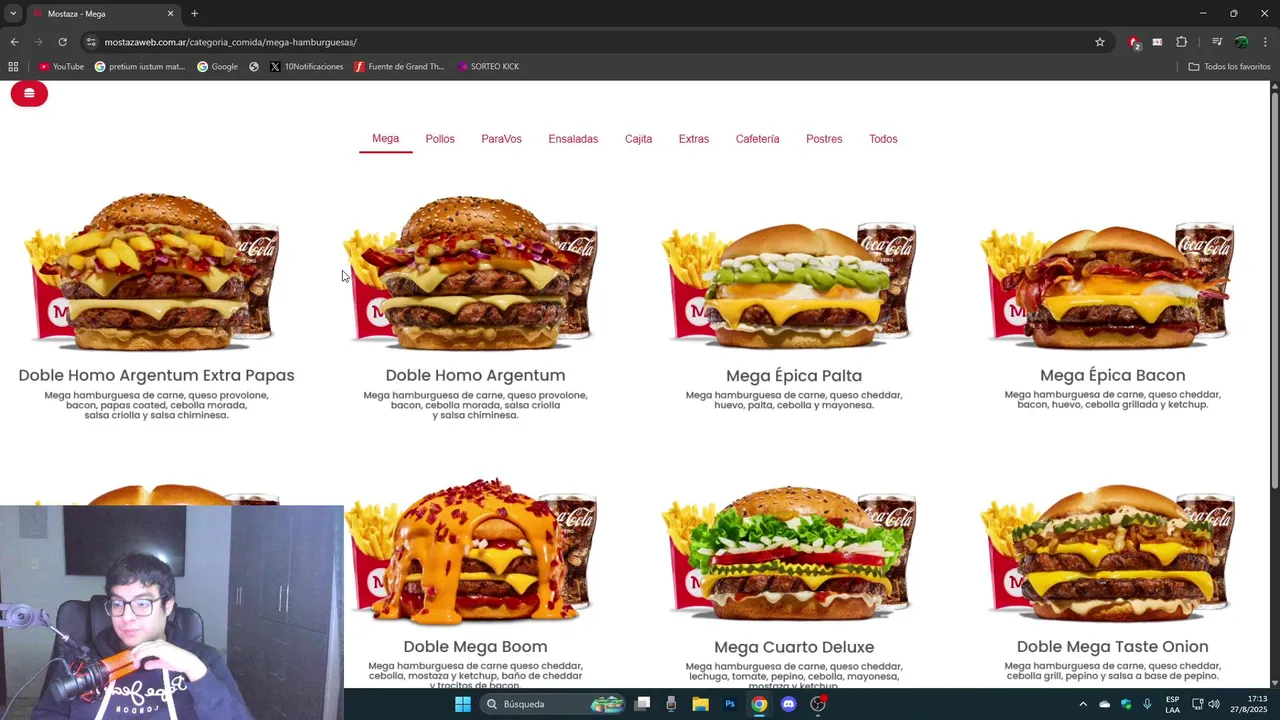Reload the page with the refresh icon
The image size is (1280, 720).
[x=62, y=42]
